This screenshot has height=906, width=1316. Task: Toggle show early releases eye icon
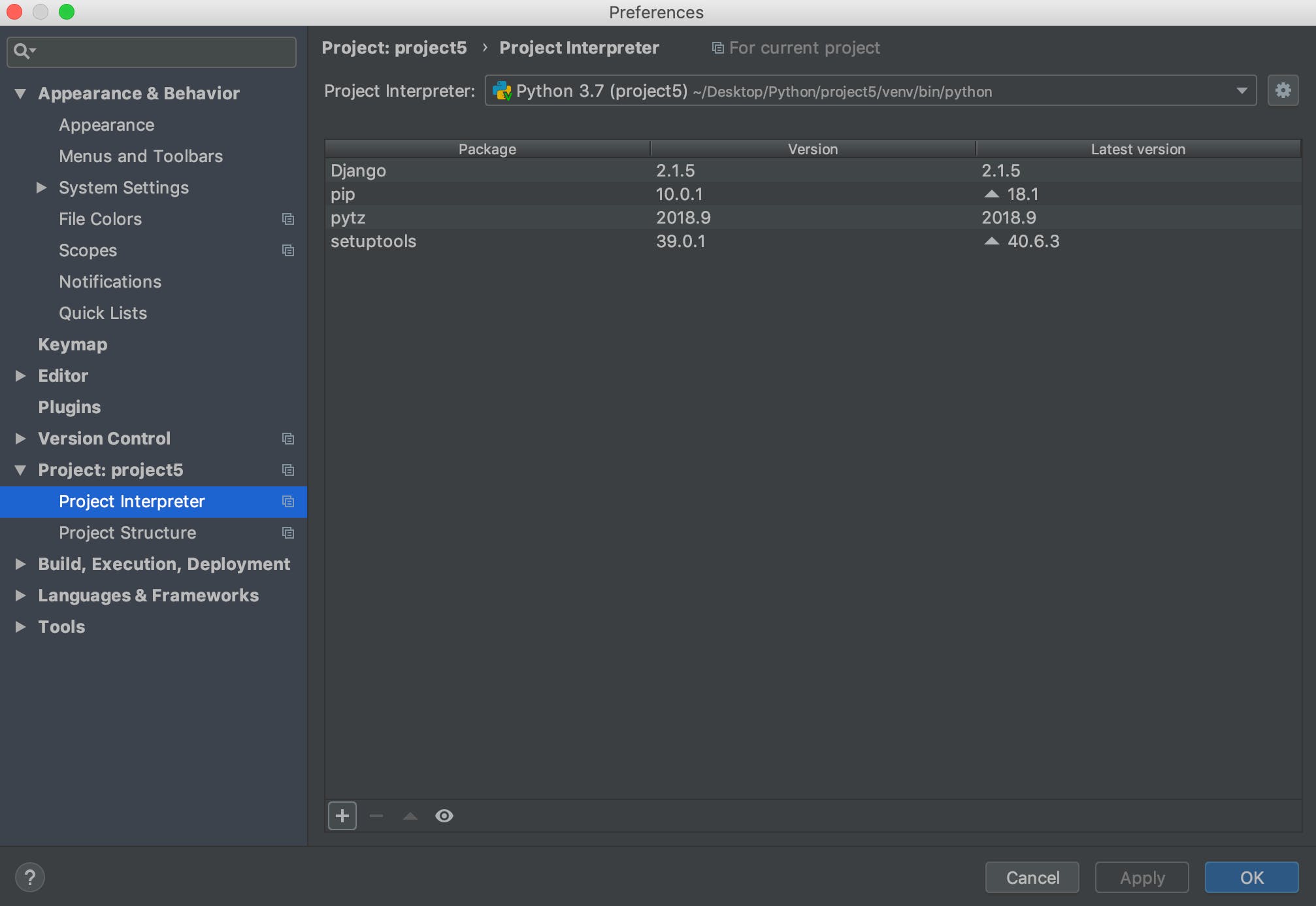[444, 816]
